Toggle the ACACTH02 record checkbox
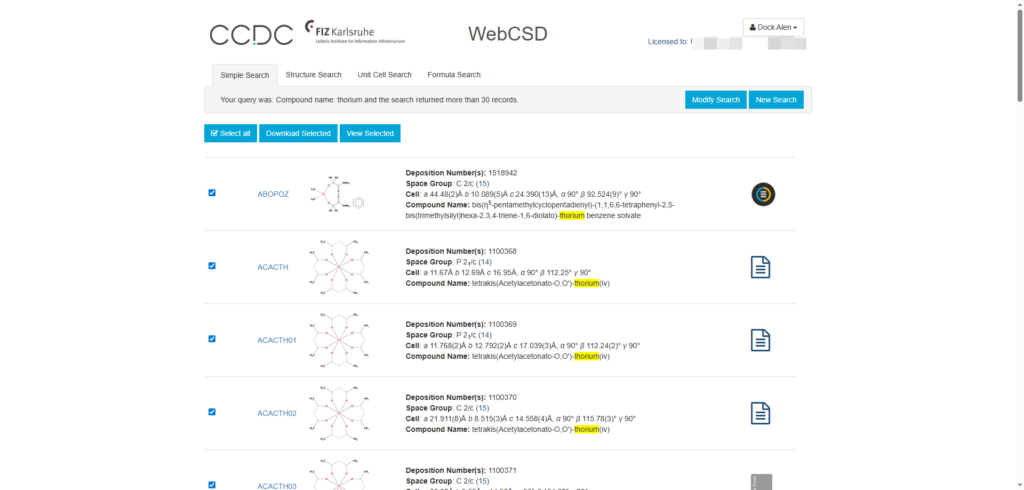Viewport: 1024px width, 490px height. 212,412
